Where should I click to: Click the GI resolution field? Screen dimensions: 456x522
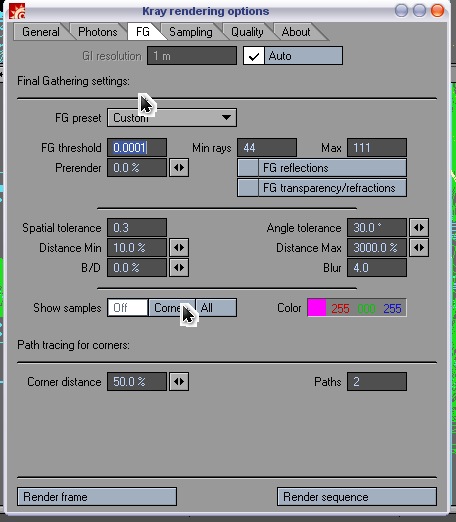click(x=192, y=56)
